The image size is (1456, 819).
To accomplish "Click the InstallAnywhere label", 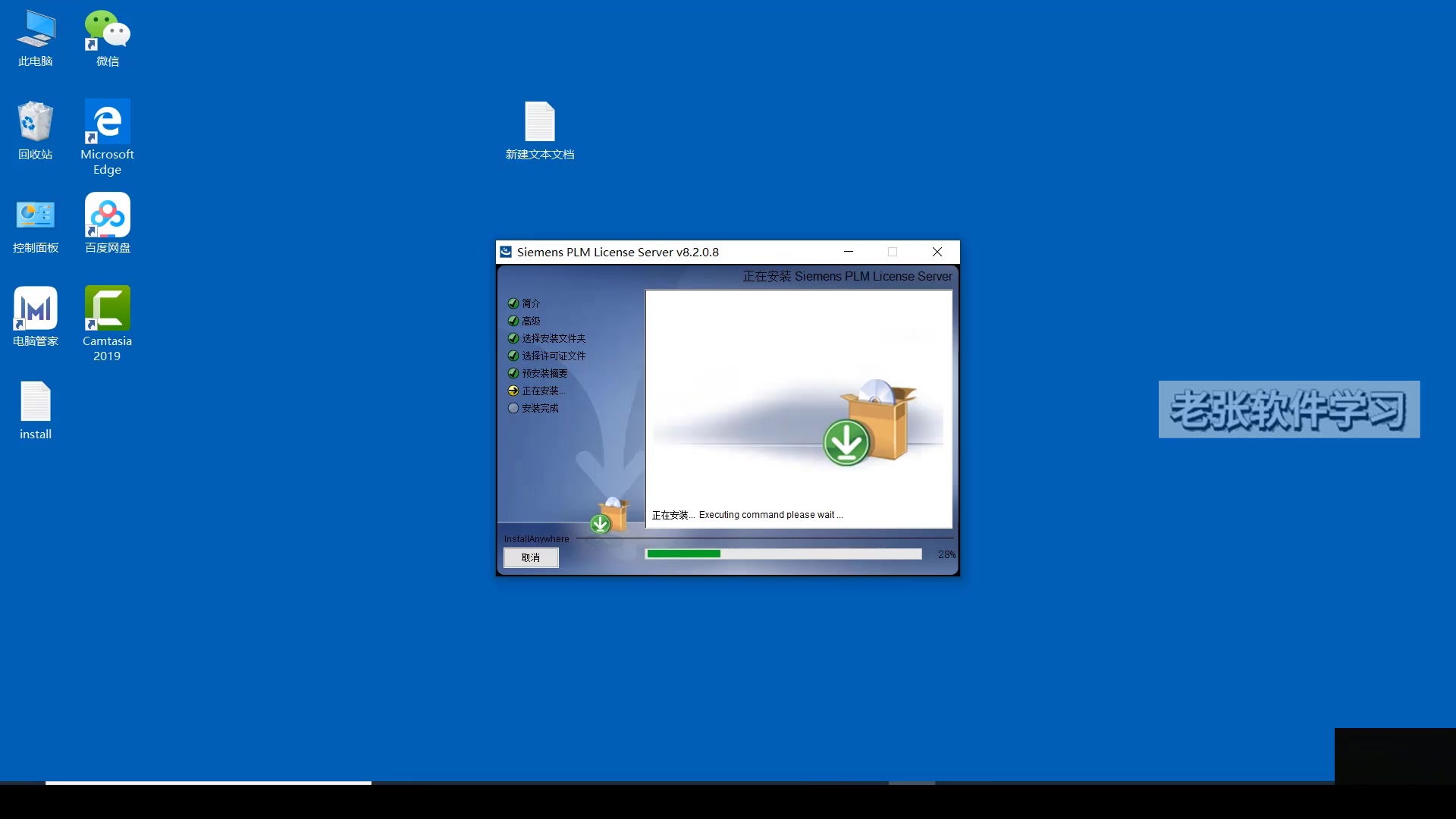I will coord(536,539).
